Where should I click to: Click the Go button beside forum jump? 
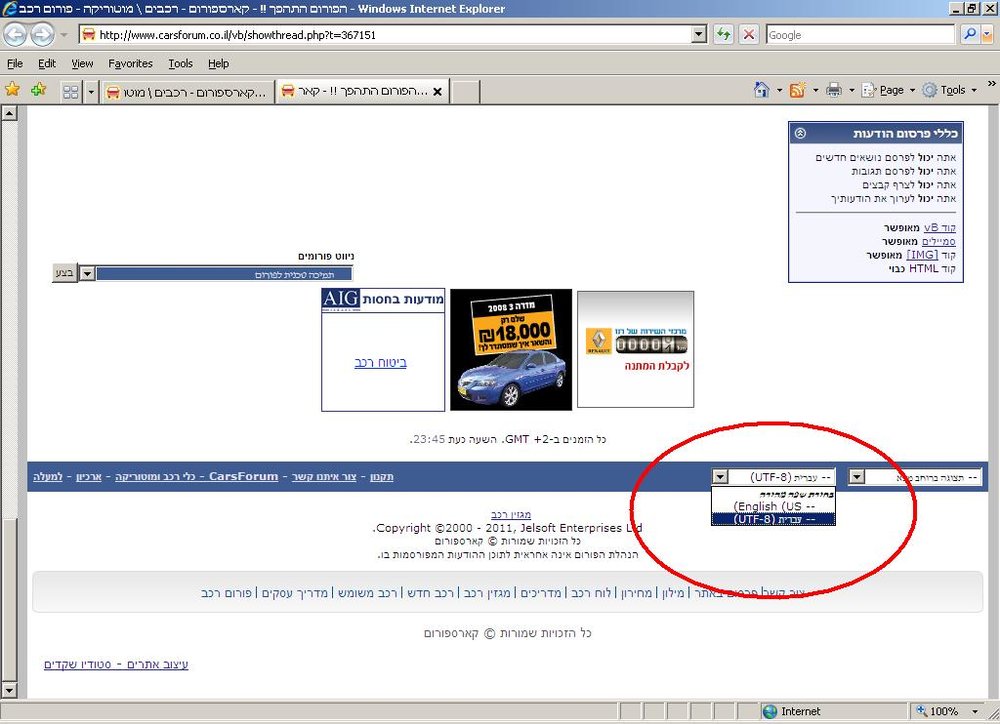[64, 273]
